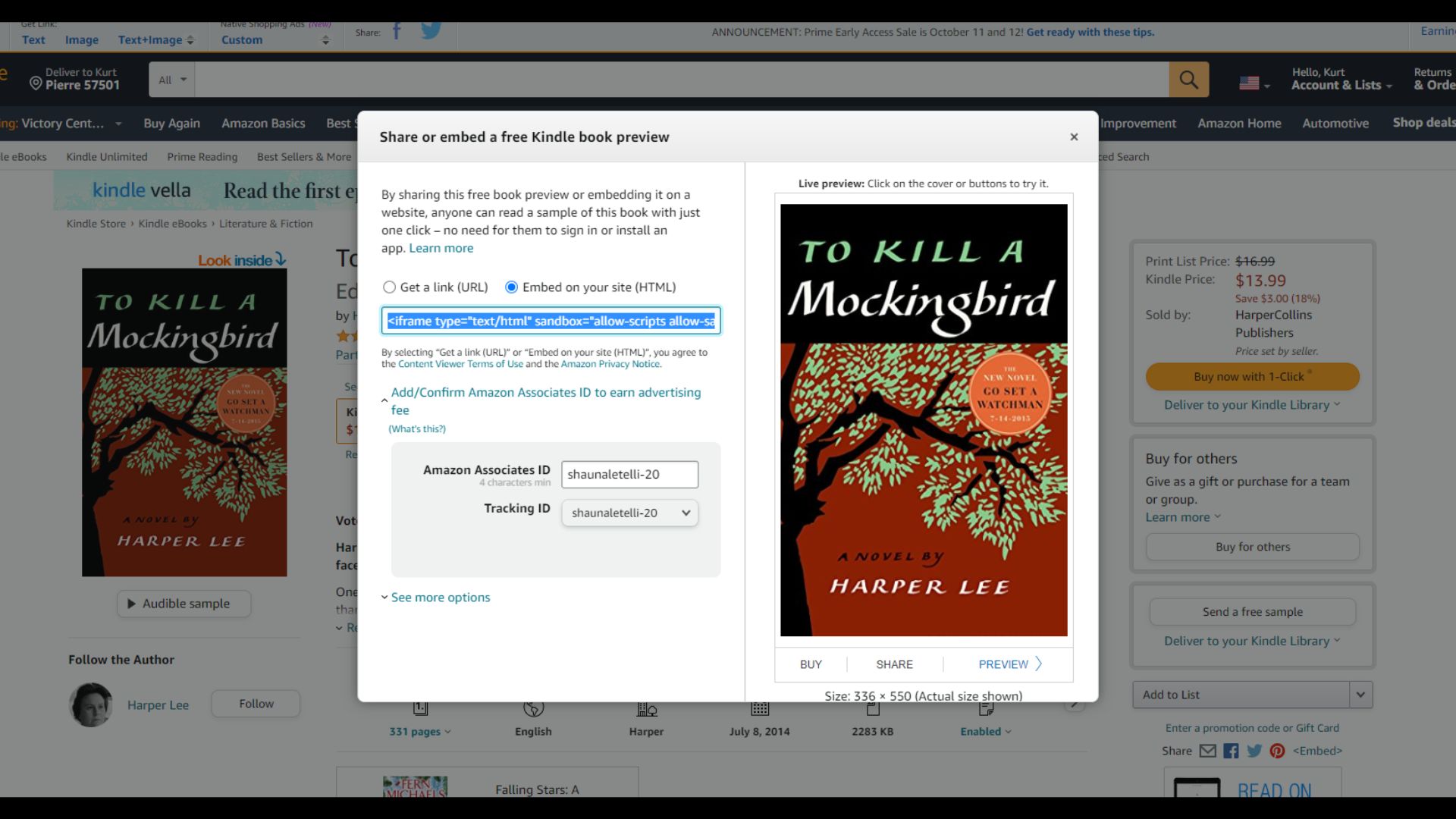
Task: Open the Content Viewer Terms of Use link
Action: pyautogui.click(x=460, y=364)
